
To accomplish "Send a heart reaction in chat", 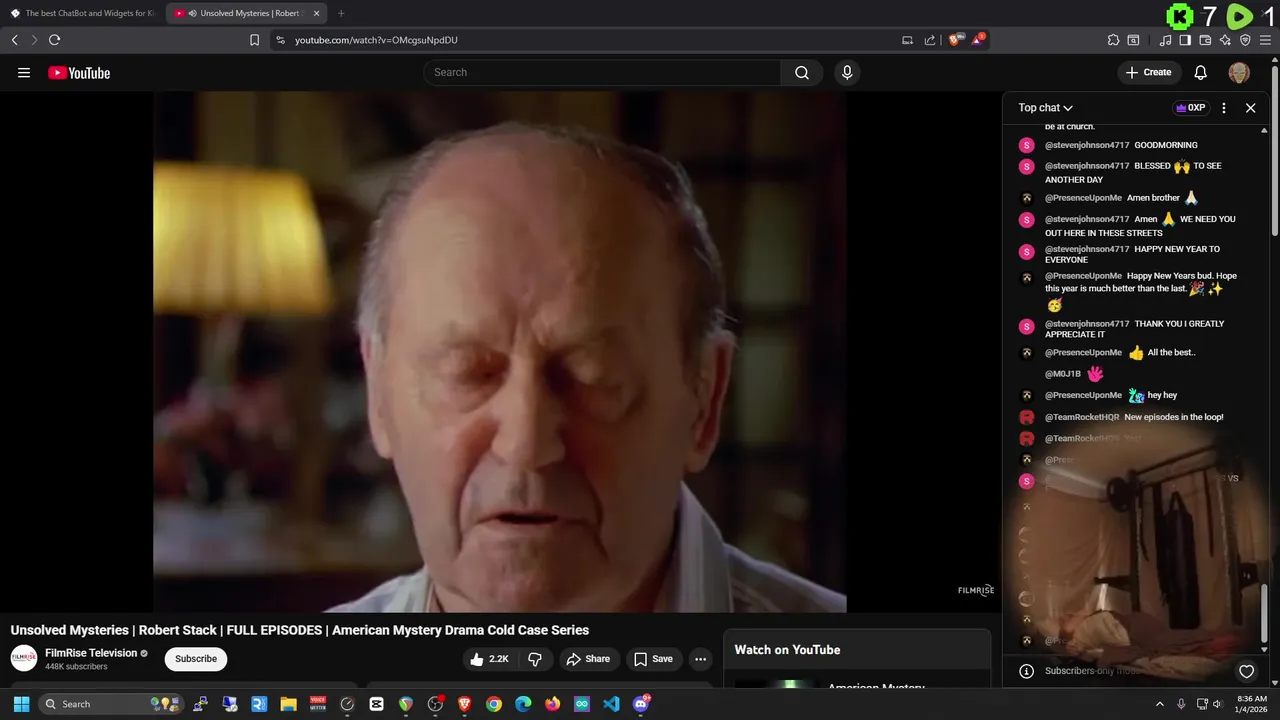I will pos(1246,671).
